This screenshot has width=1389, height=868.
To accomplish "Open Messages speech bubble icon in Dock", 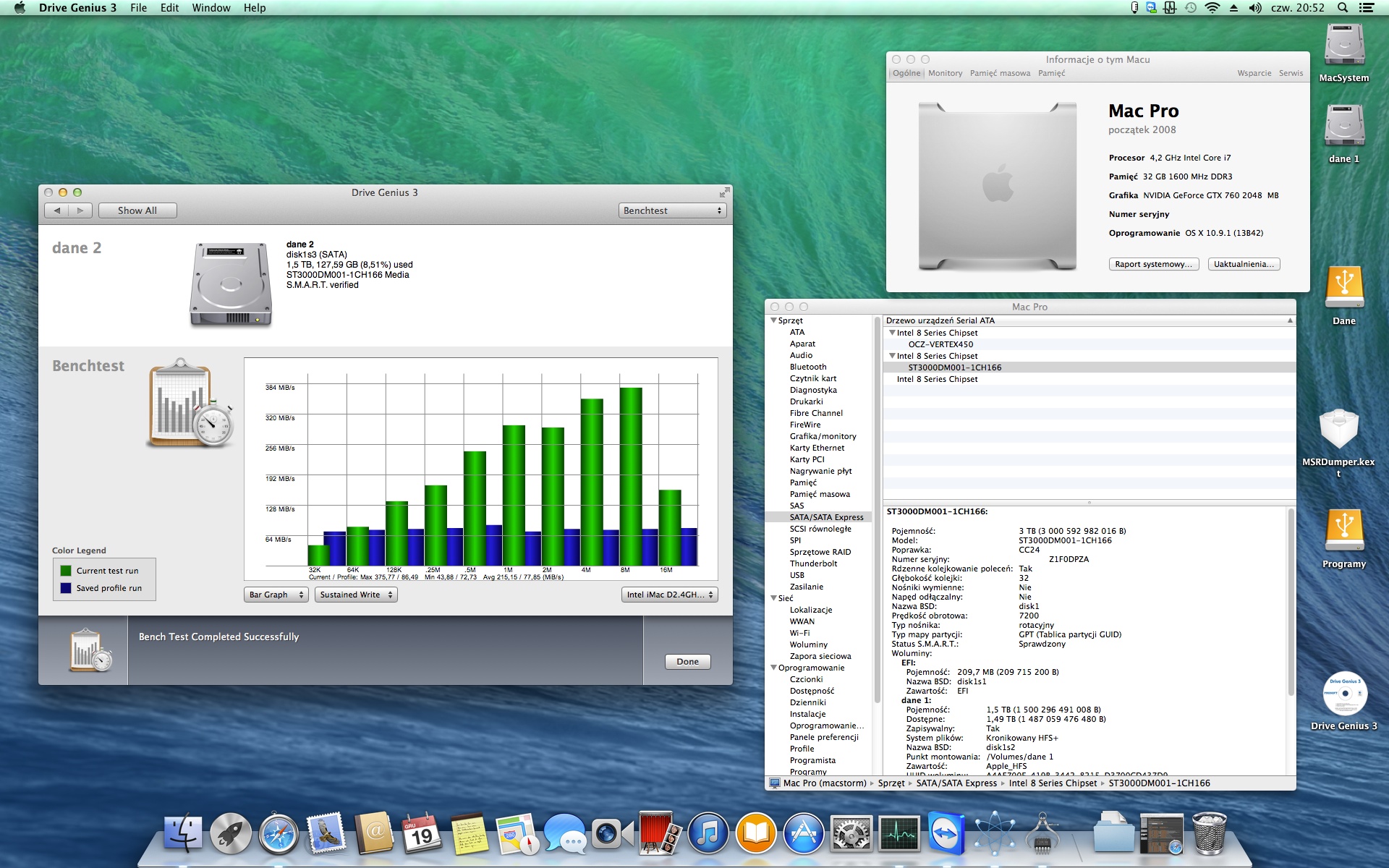I will tap(564, 834).
